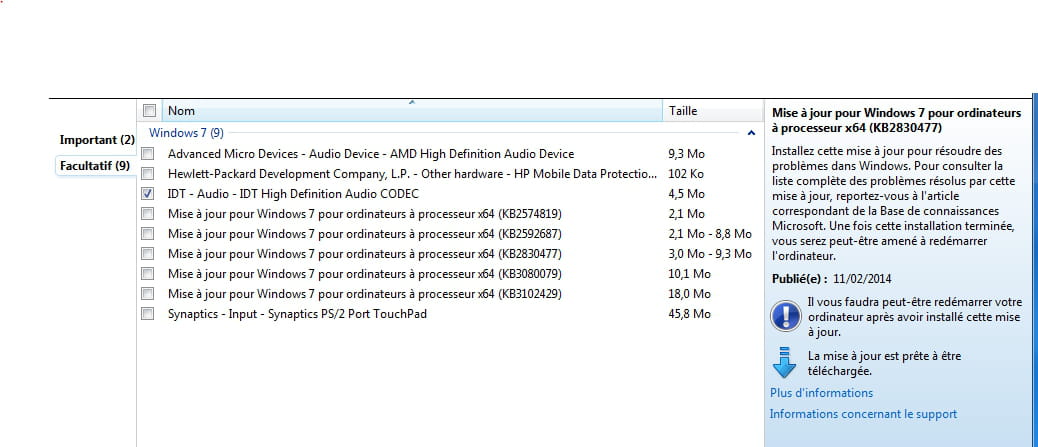This screenshot has height=447, width=1038.
Task: Click the blue download arrow icon
Action: coord(784,362)
